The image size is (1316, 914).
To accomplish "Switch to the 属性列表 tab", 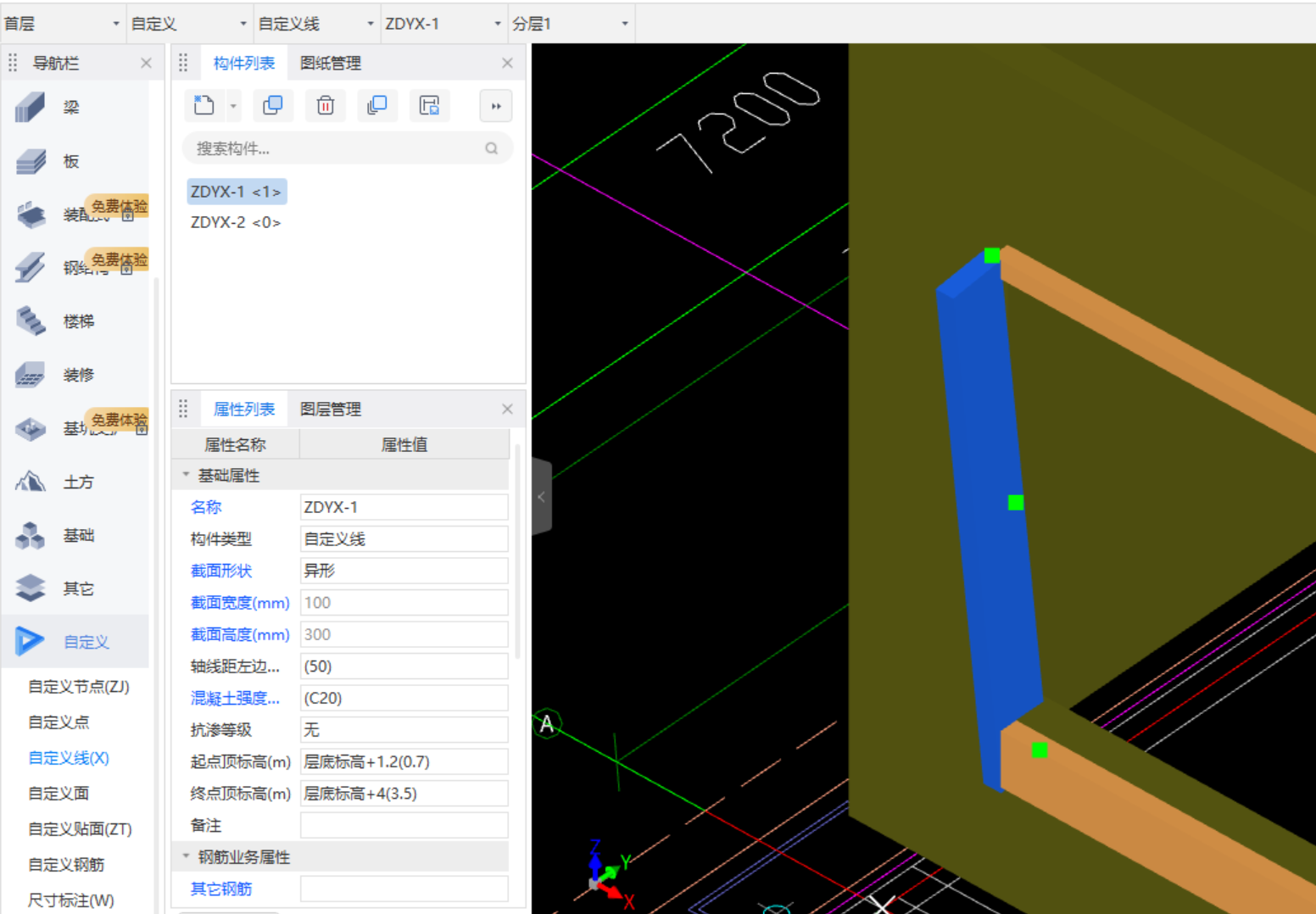I will point(244,409).
